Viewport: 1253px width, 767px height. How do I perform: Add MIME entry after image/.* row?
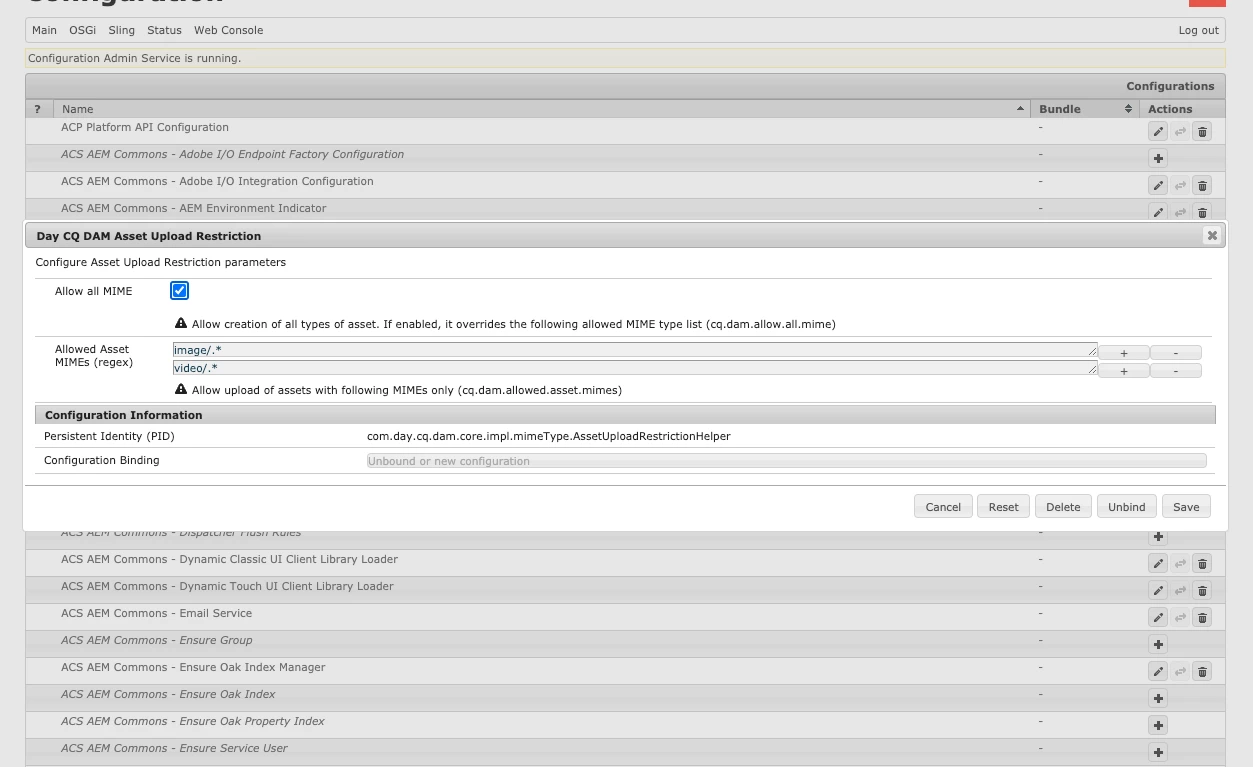1124,353
